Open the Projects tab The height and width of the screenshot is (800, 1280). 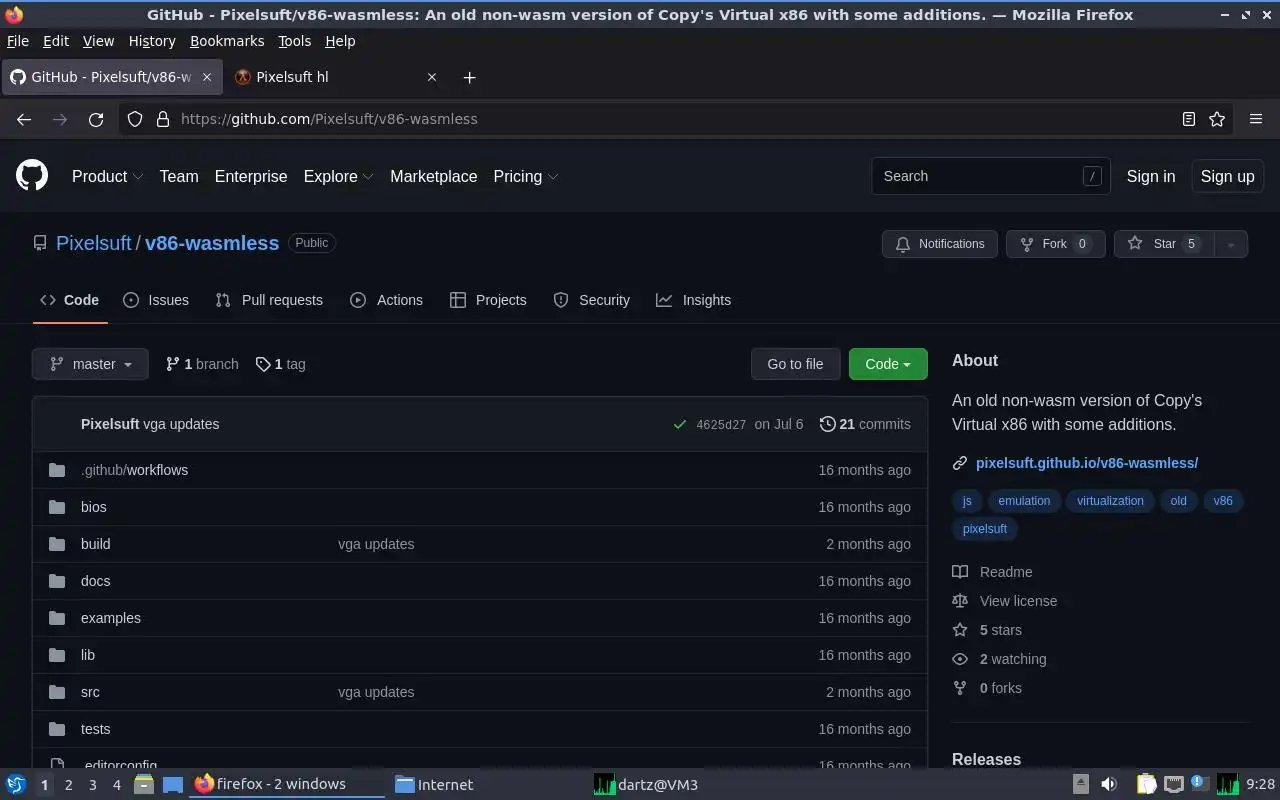pyautogui.click(x=488, y=300)
